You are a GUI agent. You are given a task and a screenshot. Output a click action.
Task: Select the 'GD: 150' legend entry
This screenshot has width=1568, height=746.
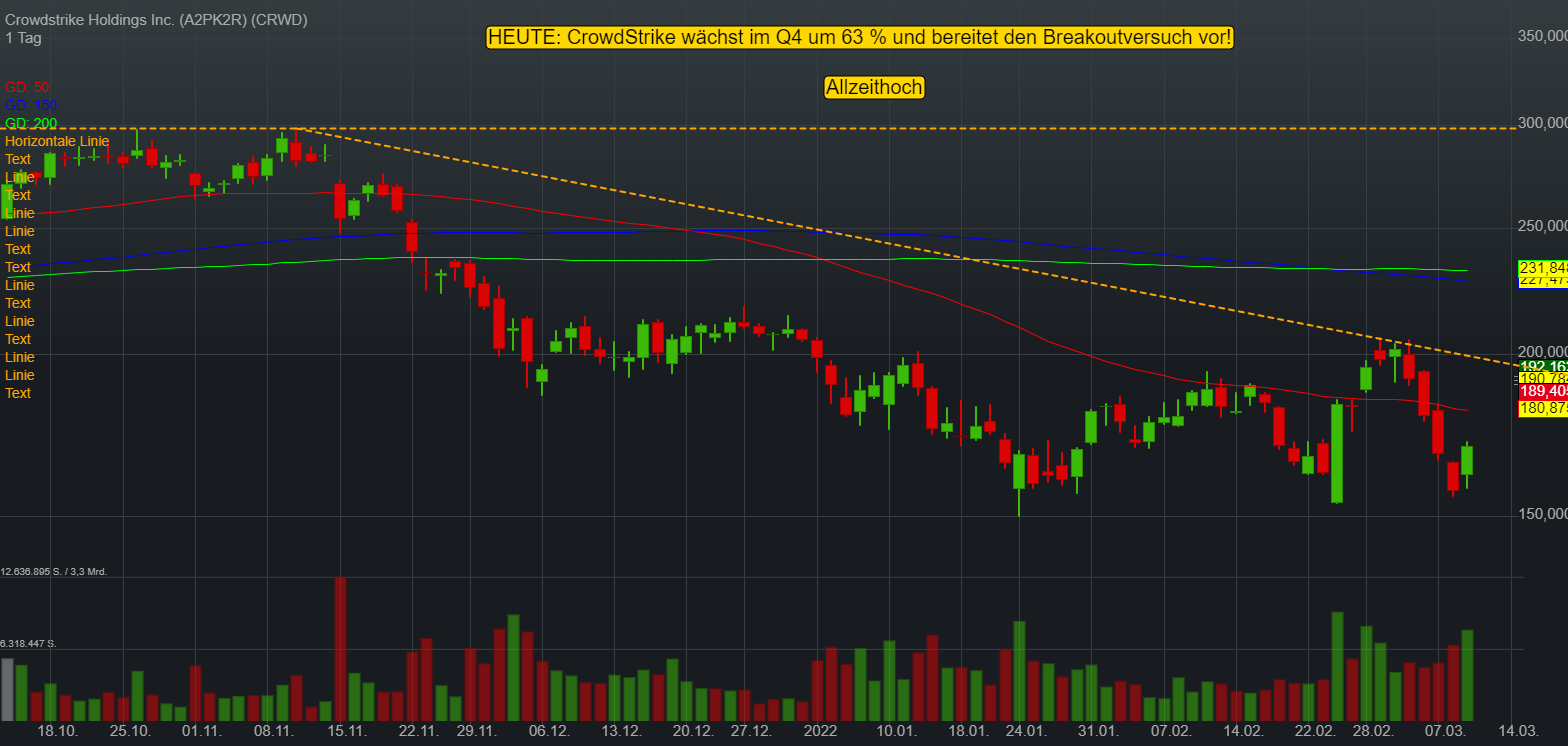31,105
